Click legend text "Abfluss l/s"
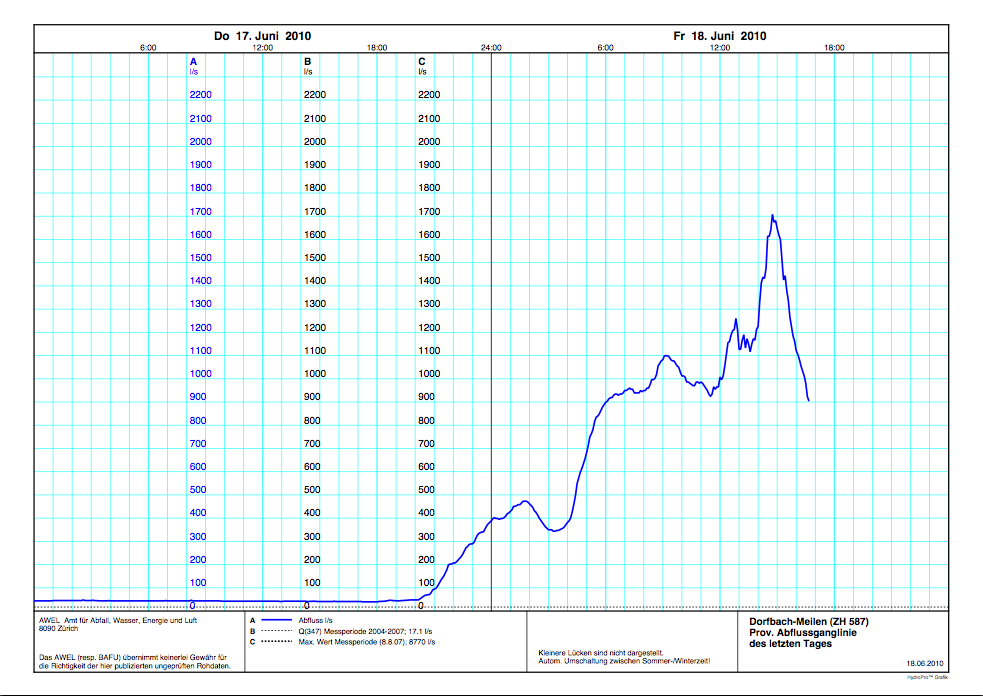The width and height of the screenshot is (983, 696). click(x=315, y=620)
